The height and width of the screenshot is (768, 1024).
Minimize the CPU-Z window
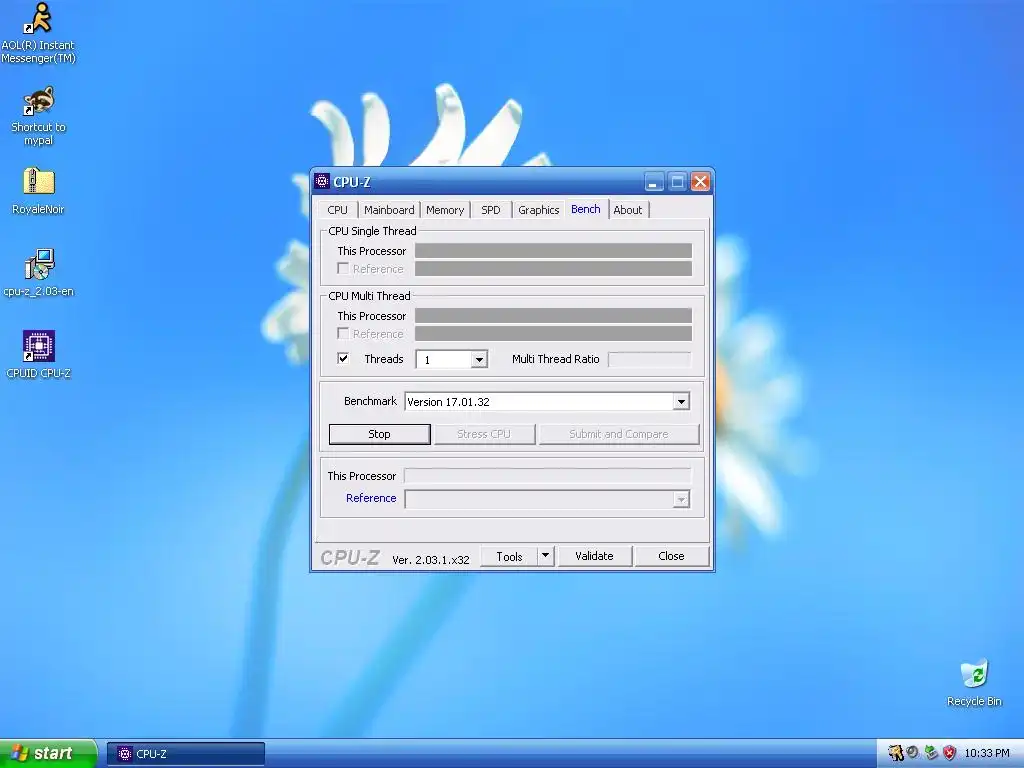click(x=653, y=182)
